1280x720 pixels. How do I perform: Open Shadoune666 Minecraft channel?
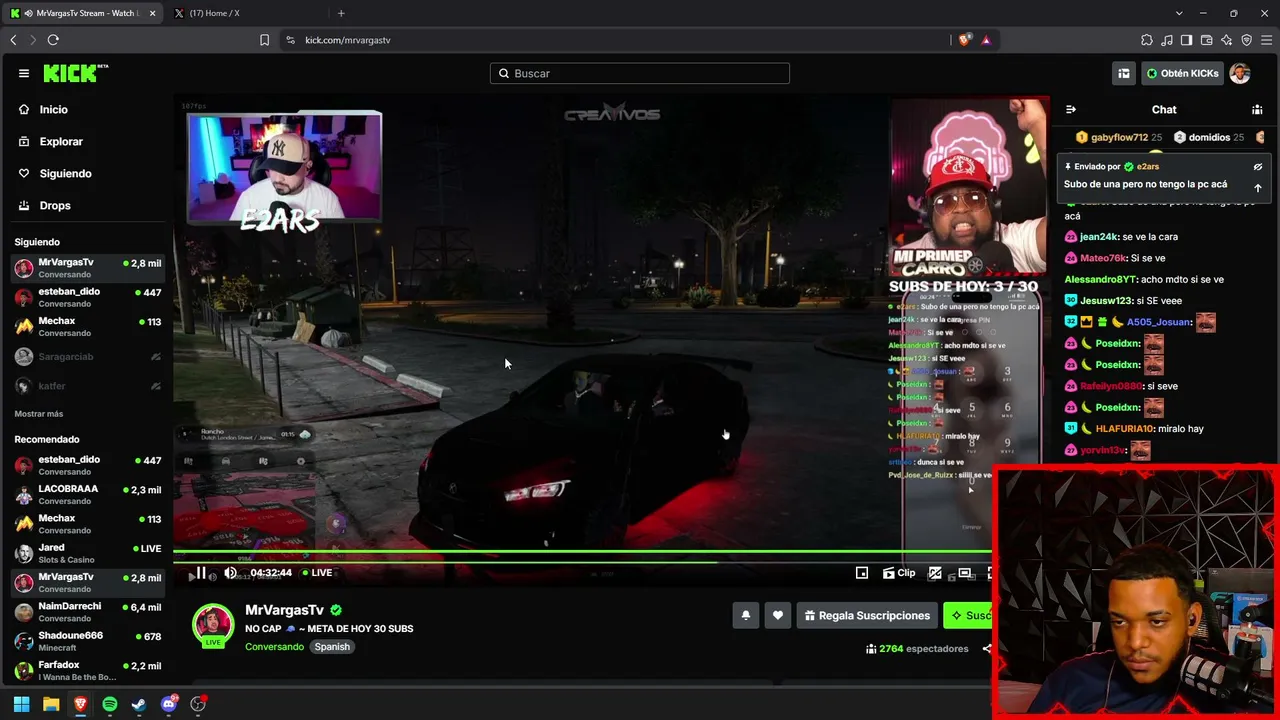click(88, 641)
